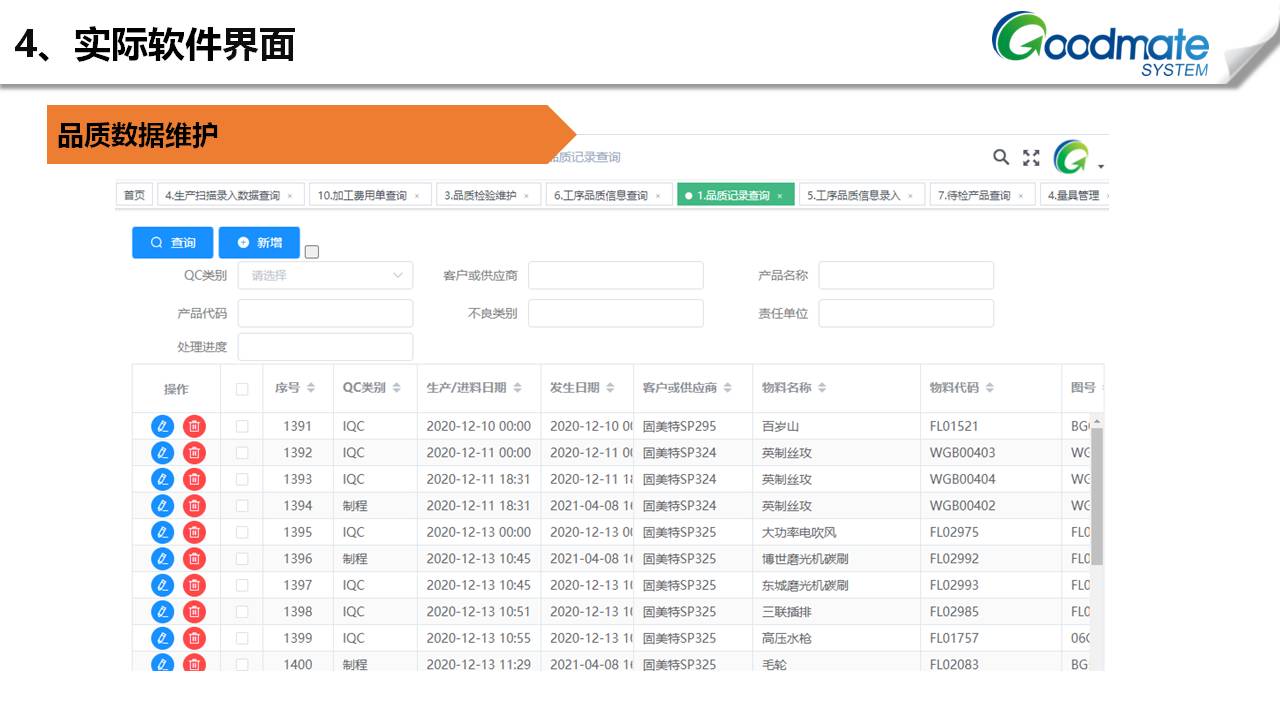Check the select-all checkbox in table header
1280x720 pixels.
click(x=242, y=389)
